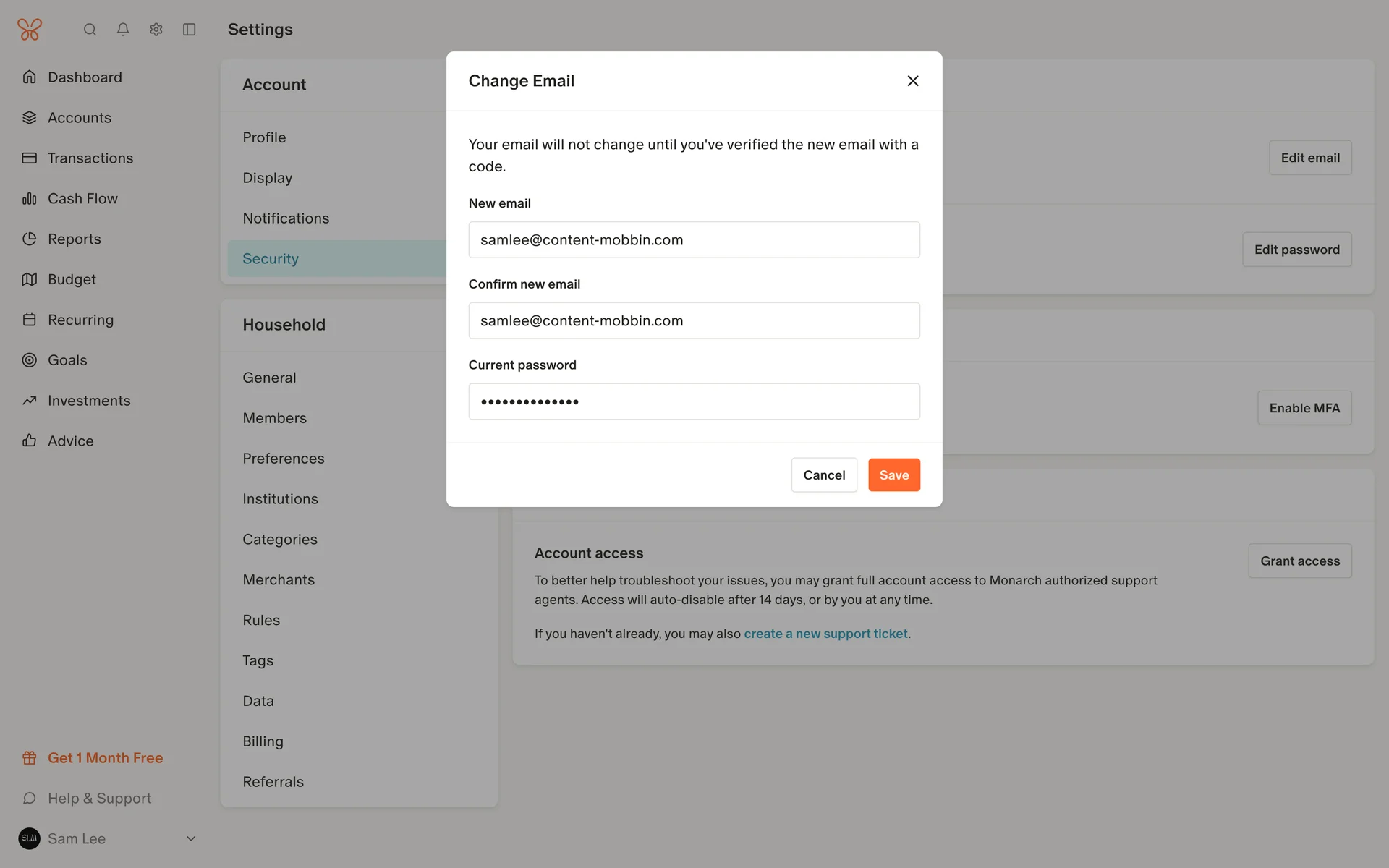Viewport: 1389px width, 868px height.
Task: Close the Change Email dialog
Action: 913,81
